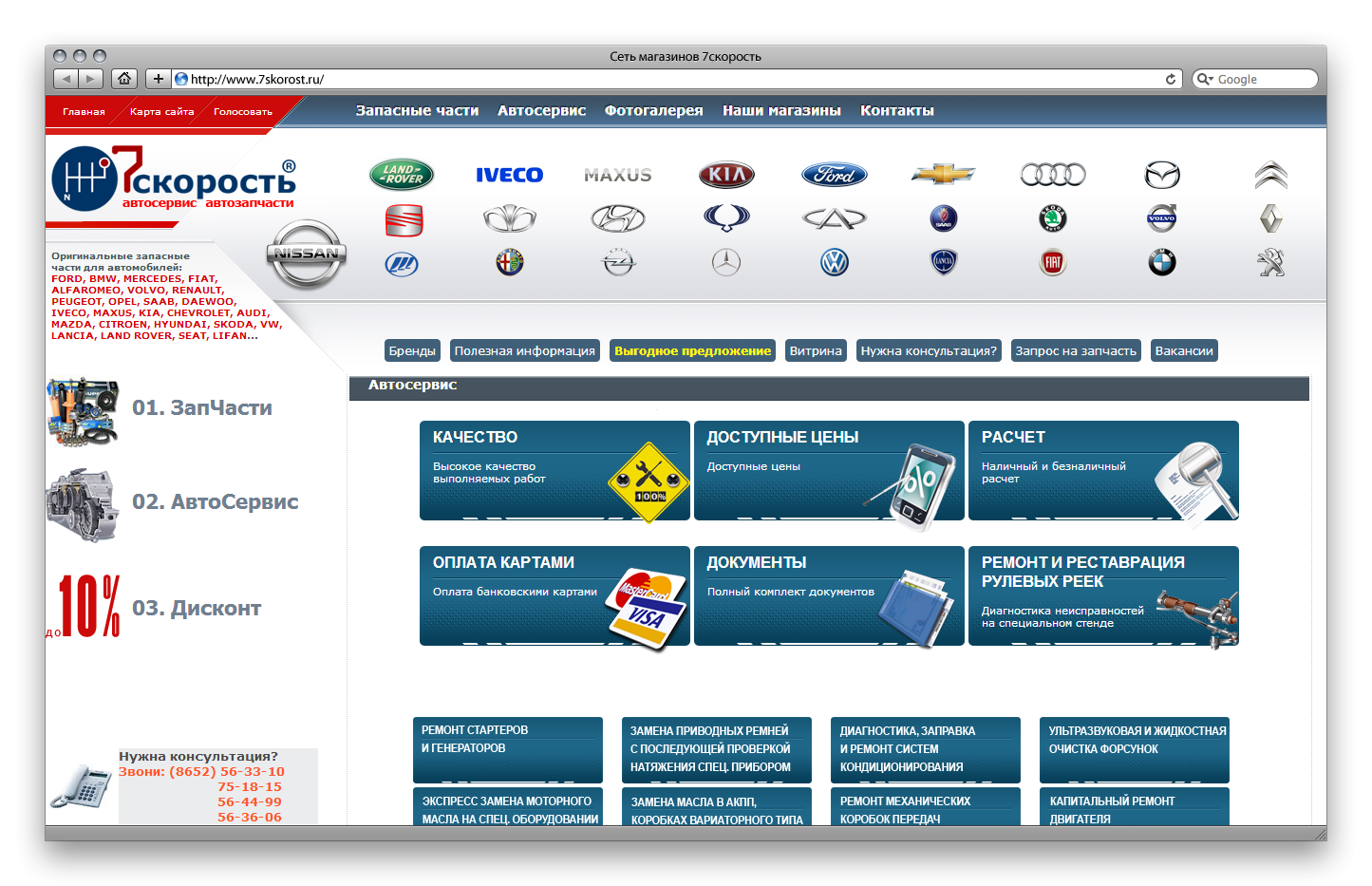Open the 03. Дисконт section link

pyautogui.click(x=197, y=608)
